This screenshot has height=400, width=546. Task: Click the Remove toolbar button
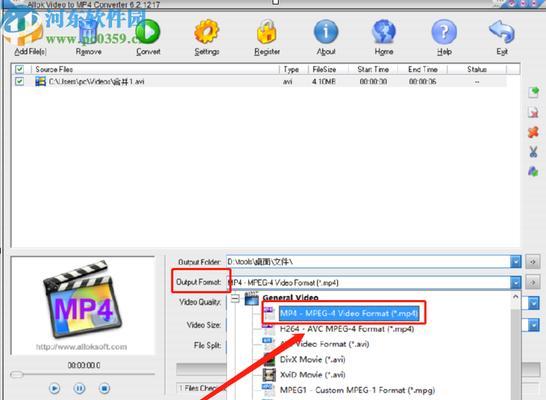pyautogui.click(x=88, y=38)
